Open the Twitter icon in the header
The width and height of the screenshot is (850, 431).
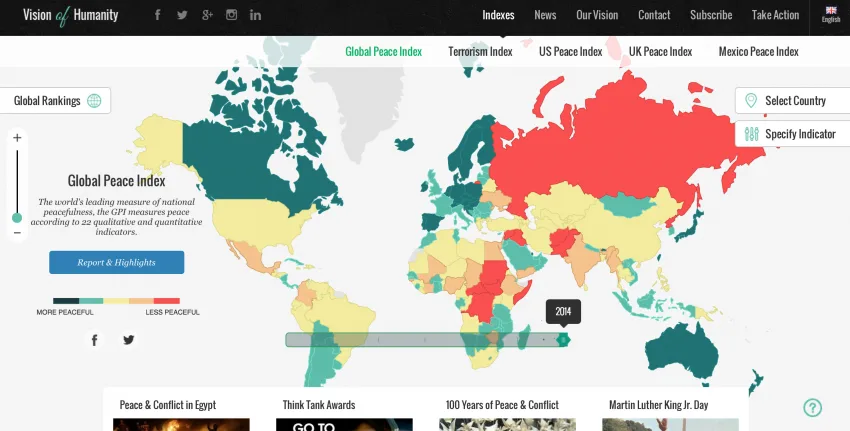(x=182, y=15)
